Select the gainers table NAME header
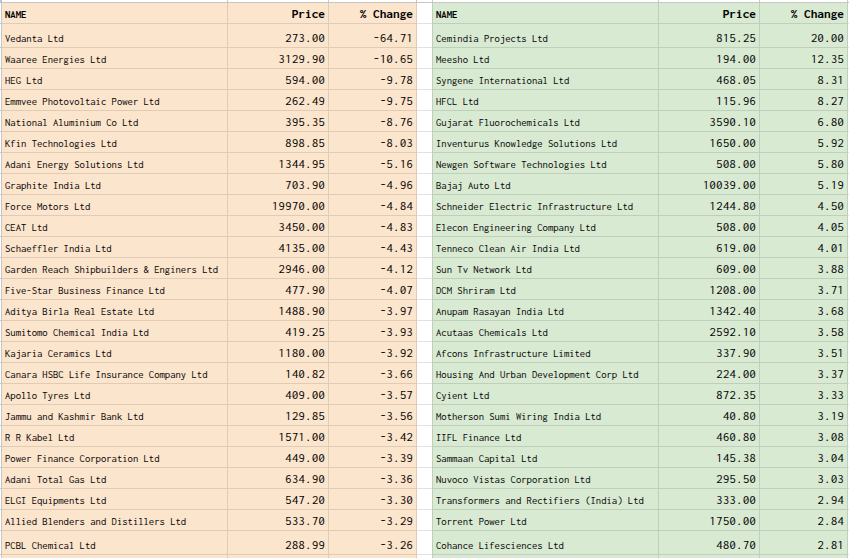This screenshot has width=849, height=558. tap(545, 14)
